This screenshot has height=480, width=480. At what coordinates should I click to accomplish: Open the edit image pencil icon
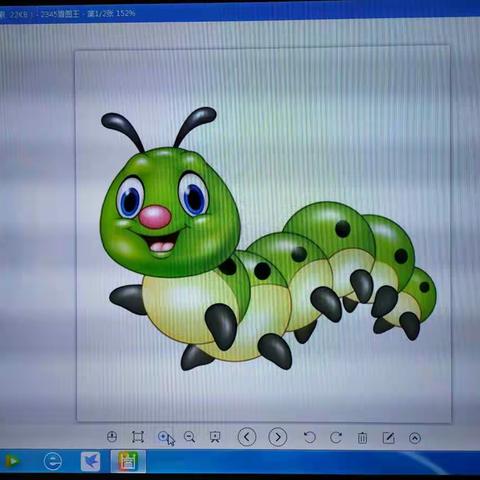pos(389,438)
